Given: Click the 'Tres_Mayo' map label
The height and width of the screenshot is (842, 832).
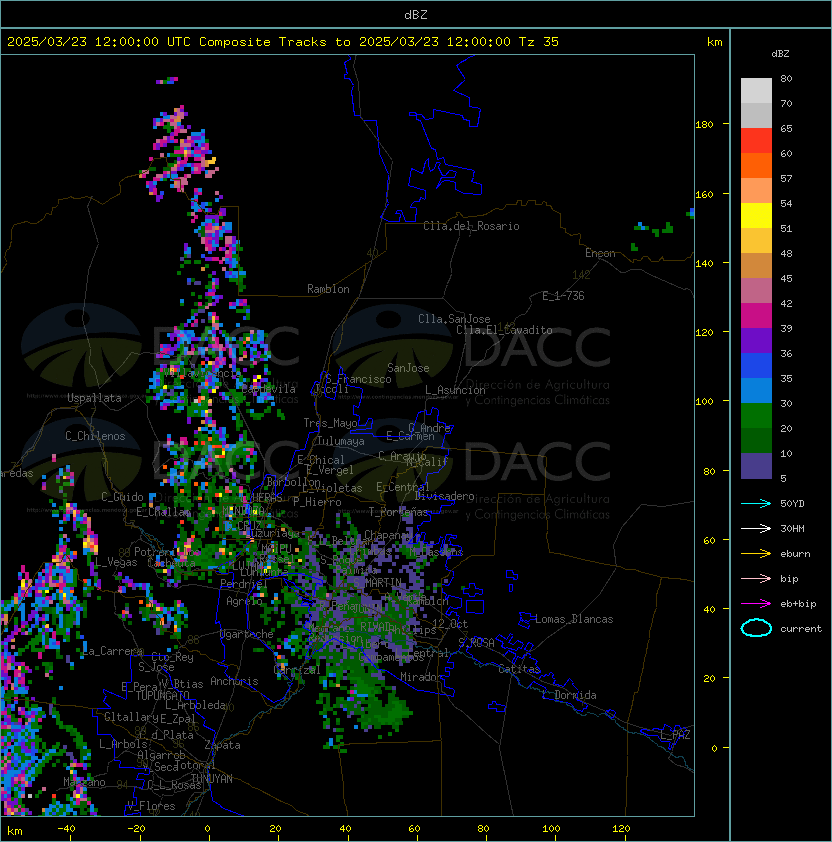Looking at the screenshot, I should click(330, 423).
